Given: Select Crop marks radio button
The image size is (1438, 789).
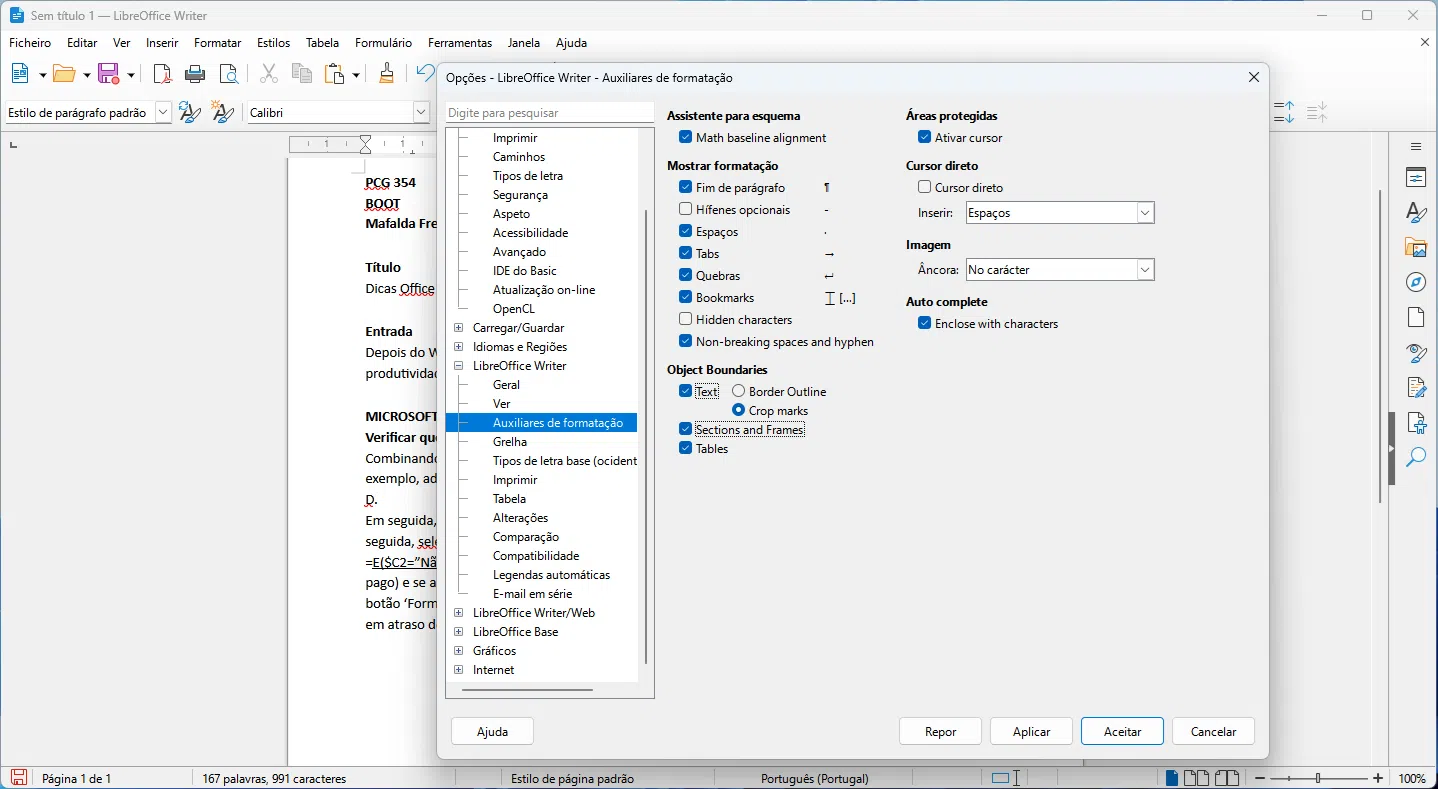Looking at the screenshot, I should tap(739, 411).
